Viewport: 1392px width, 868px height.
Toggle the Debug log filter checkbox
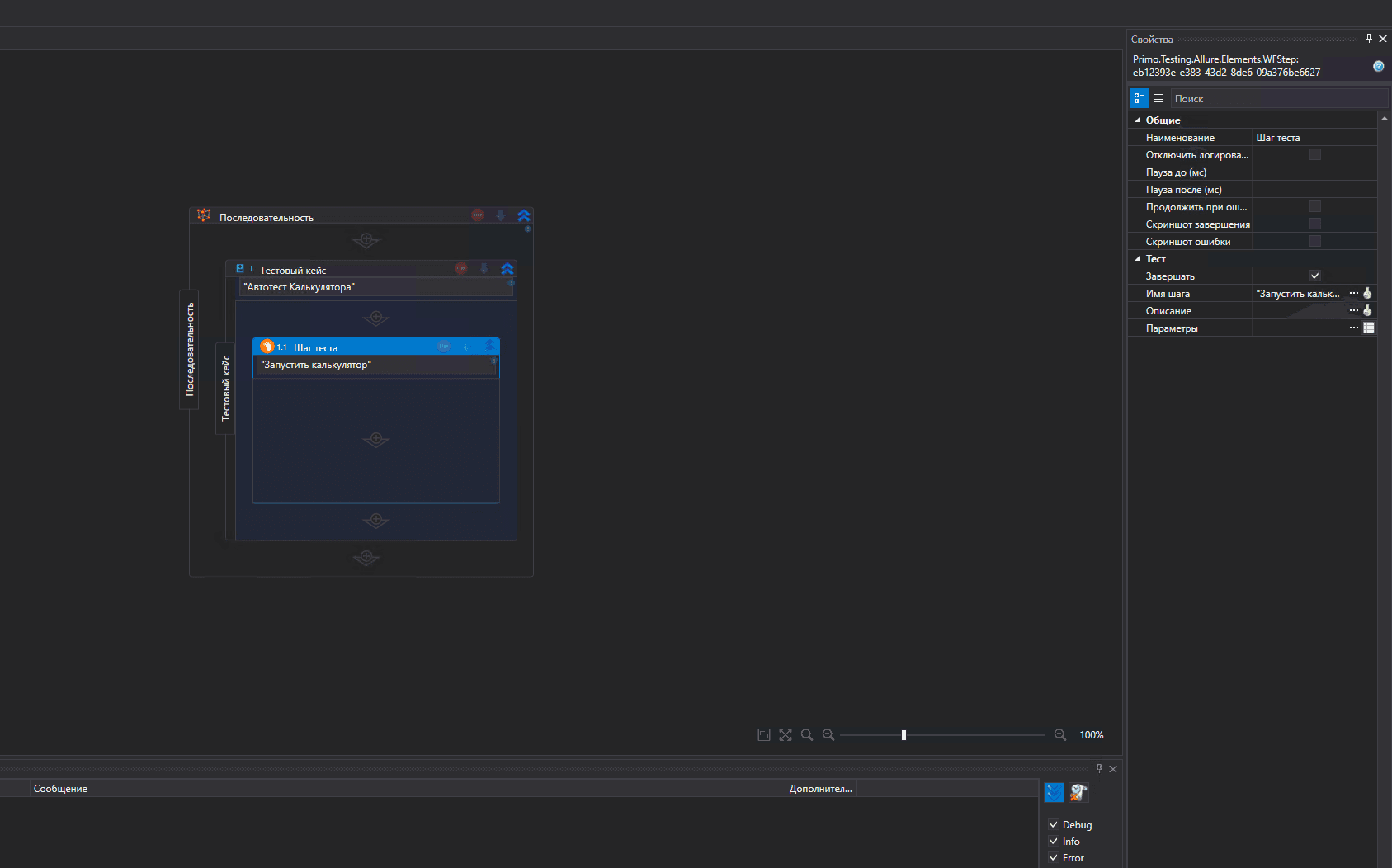pyautogui.click(x=1054, y=825)
